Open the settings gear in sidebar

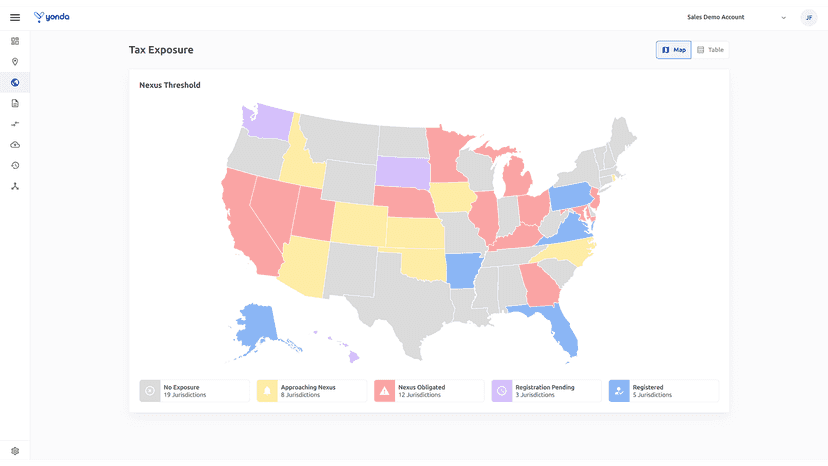[x=15, y=451]
